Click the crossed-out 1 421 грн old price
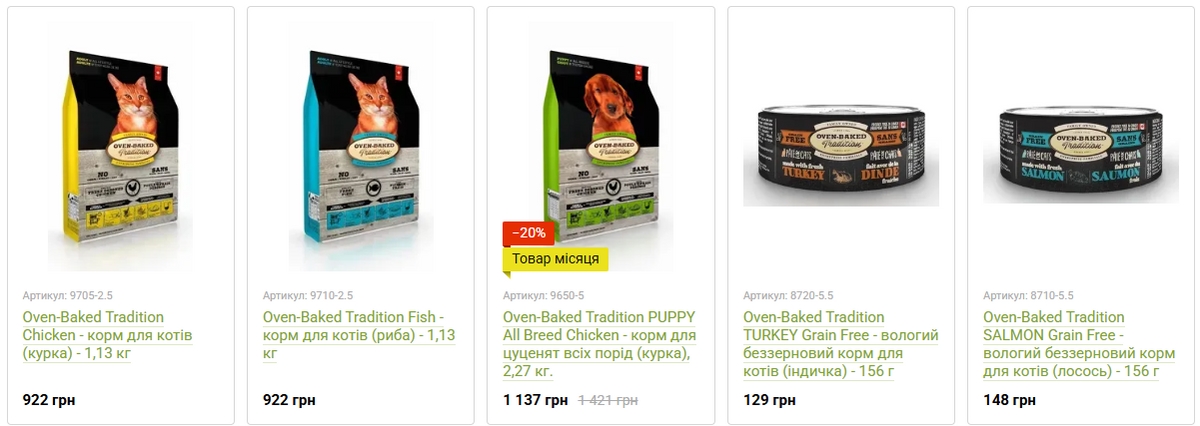Image resolution: width=1200 pixels, height=426 pixels. [x=608, y=400]
